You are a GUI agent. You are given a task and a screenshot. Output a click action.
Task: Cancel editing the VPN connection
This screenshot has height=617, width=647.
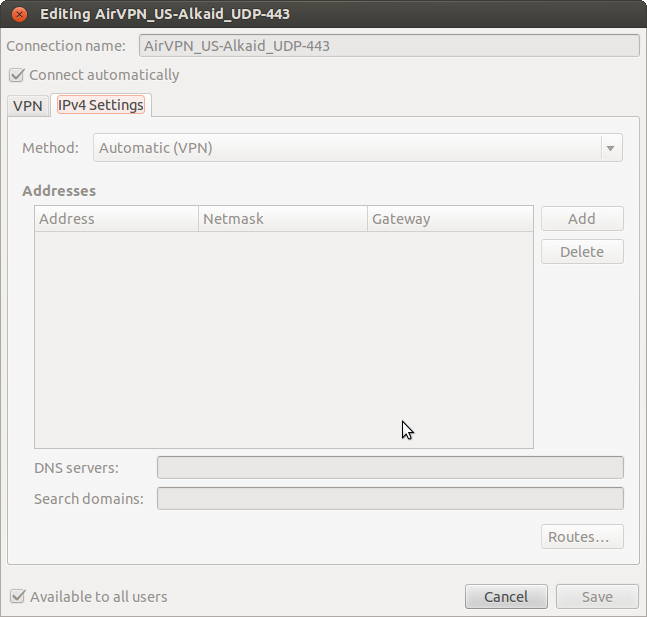click(506, 596)
